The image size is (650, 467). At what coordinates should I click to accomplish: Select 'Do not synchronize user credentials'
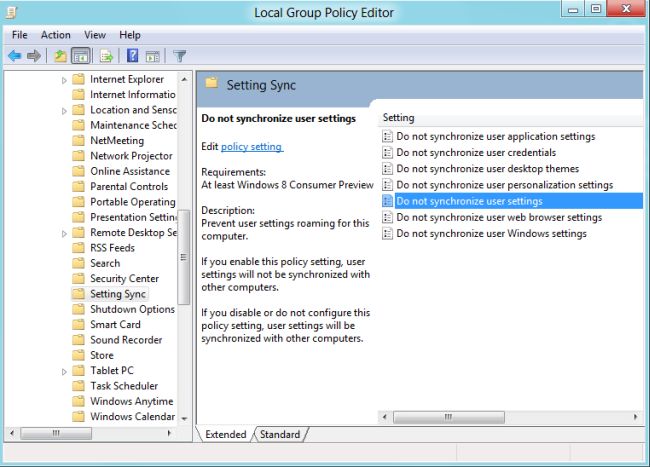(476, 152)
